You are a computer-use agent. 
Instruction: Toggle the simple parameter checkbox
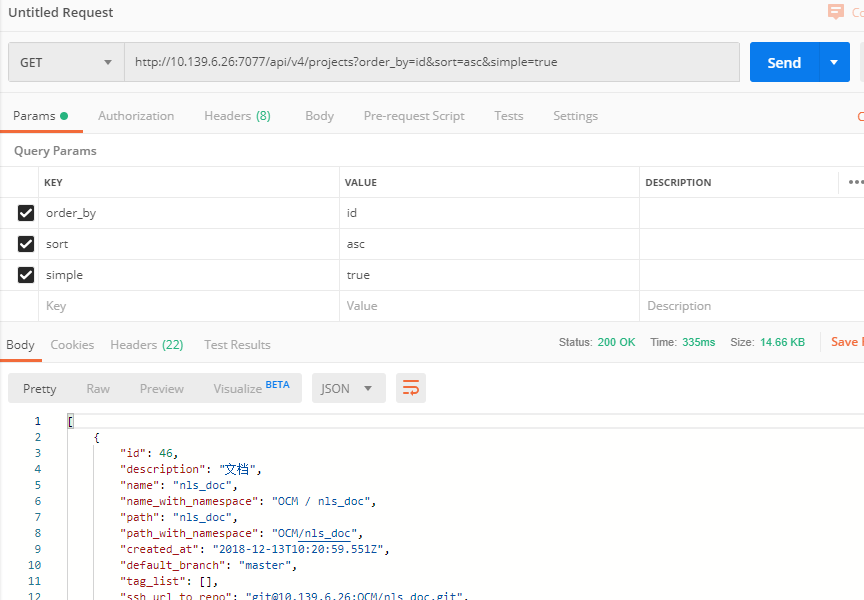click(26, 275)
